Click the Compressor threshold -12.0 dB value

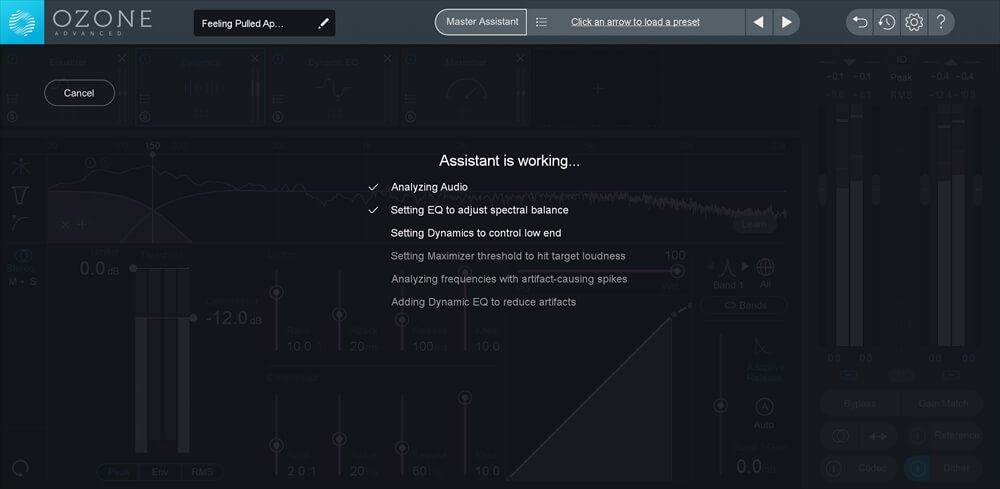click(x=233, y=318)
